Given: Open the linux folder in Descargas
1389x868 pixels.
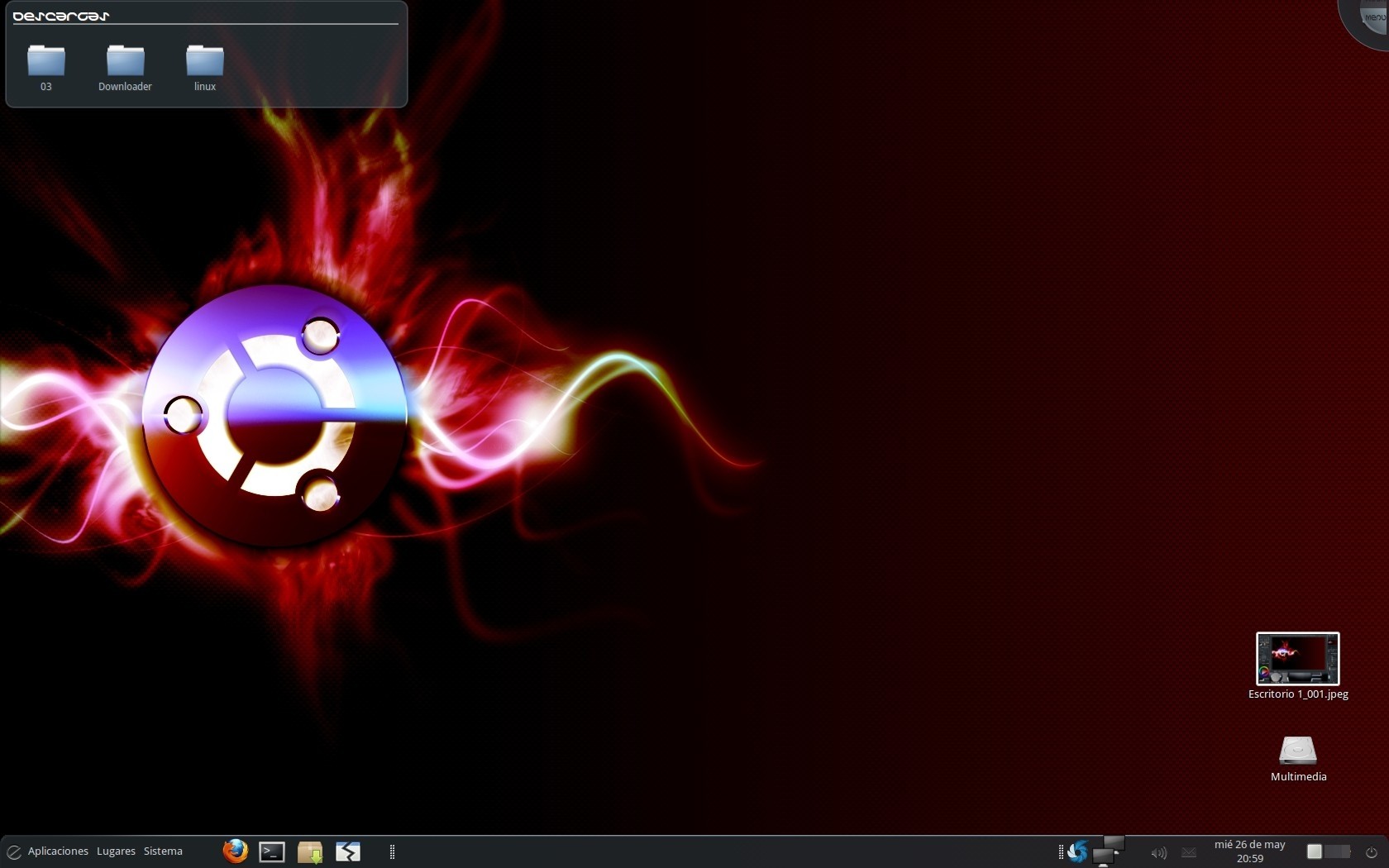Looking at the screenshot, I should tap(205, 66).
